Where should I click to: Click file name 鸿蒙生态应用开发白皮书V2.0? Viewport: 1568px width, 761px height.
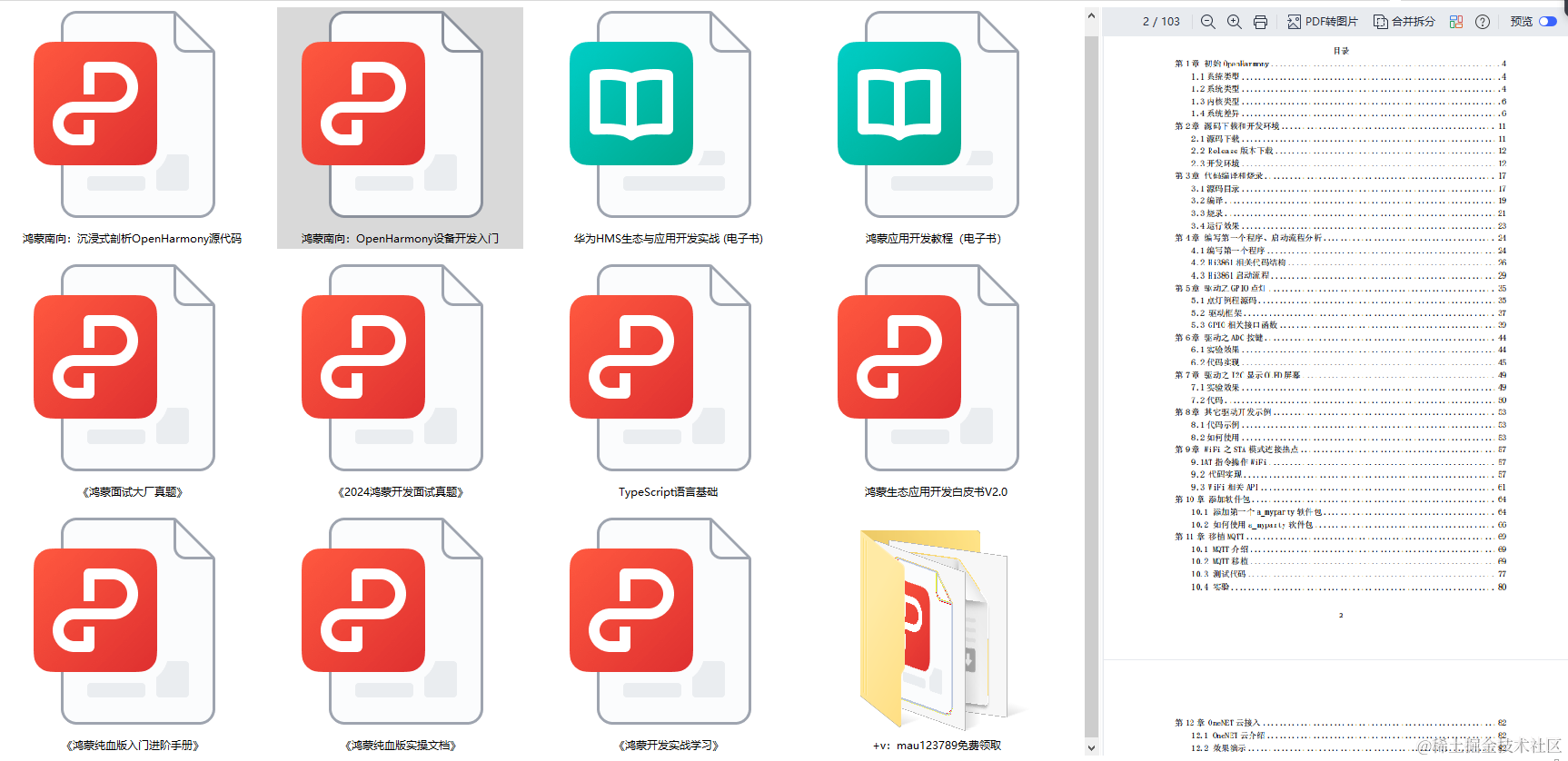pos(936,492)
